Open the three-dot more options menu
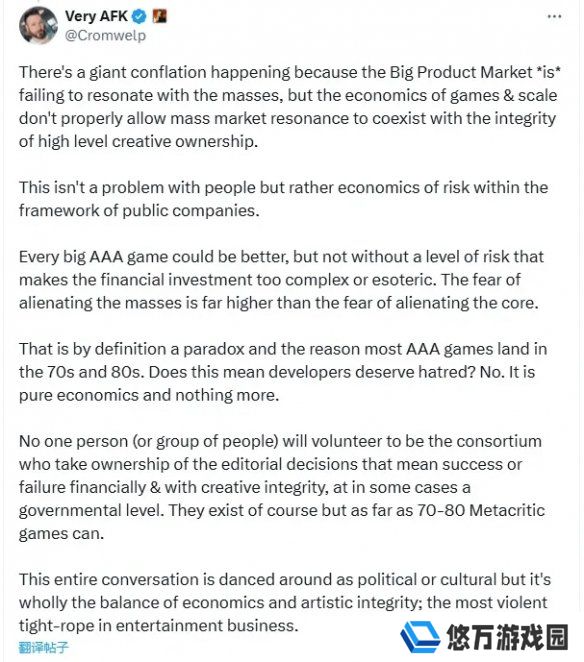The width and height of the screenshot is (584, 662). coord(554,16)
